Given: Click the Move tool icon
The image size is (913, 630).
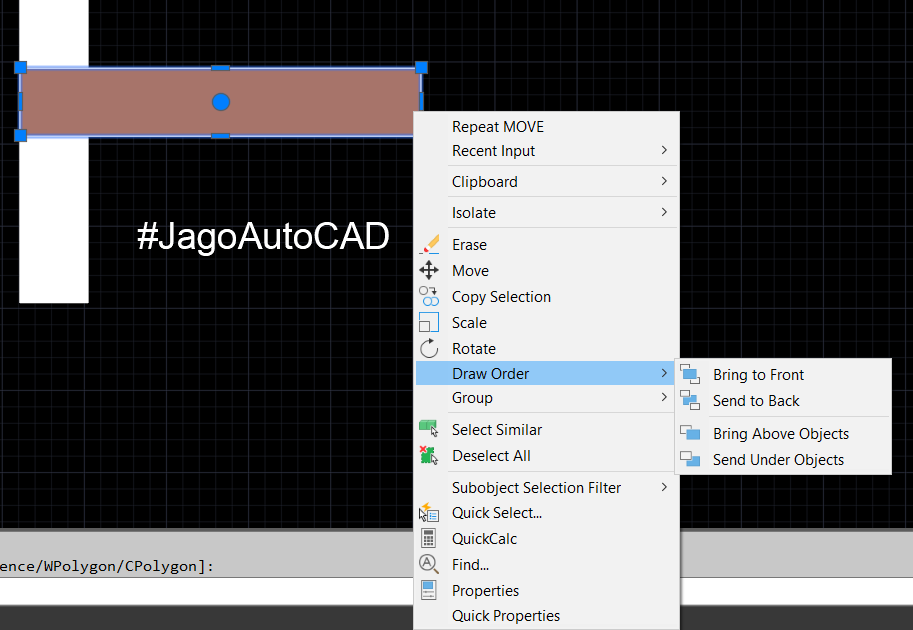Looking at the screenshot, I should click(x=429, y=270).
